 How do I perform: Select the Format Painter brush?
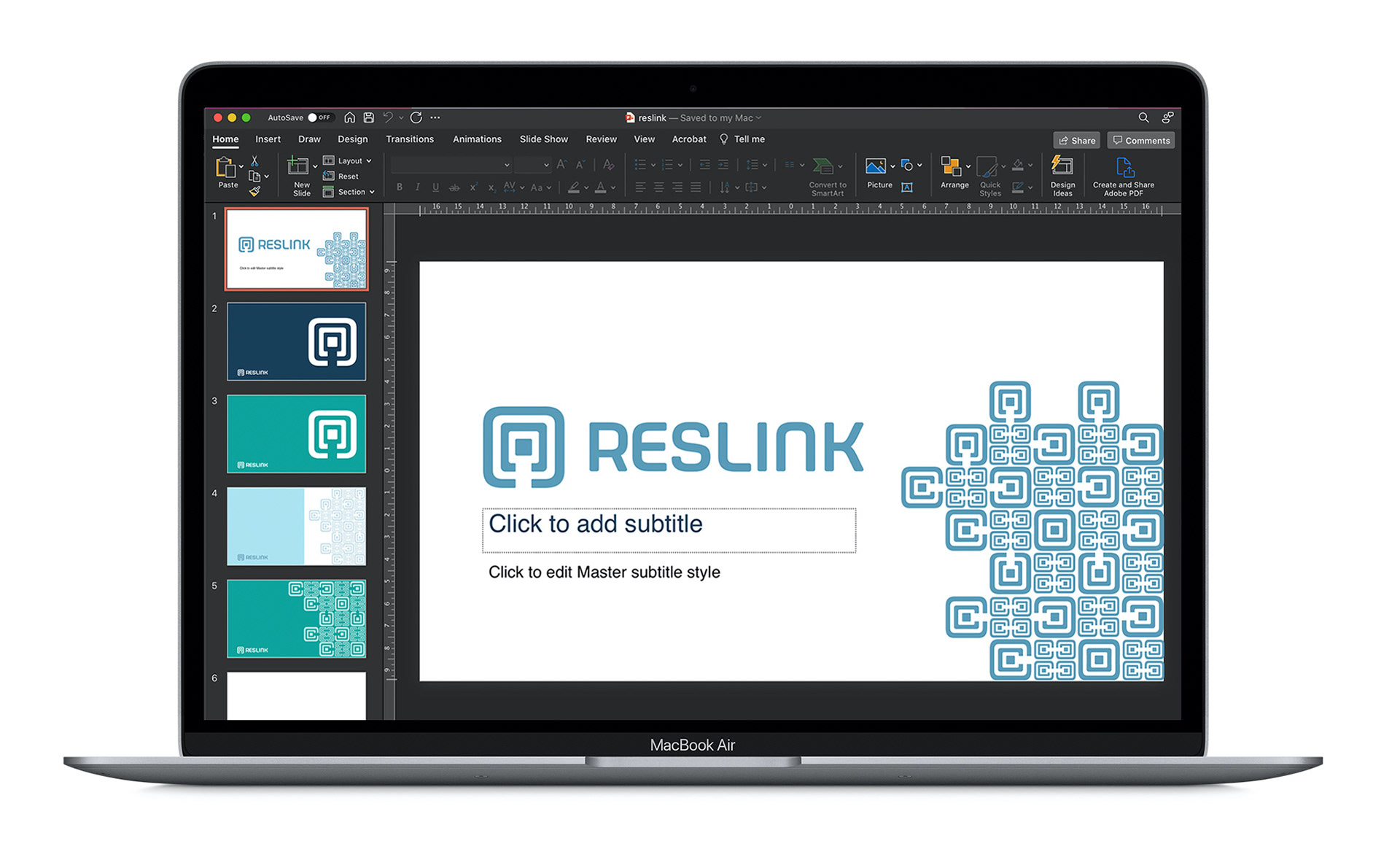coord(254,191)
